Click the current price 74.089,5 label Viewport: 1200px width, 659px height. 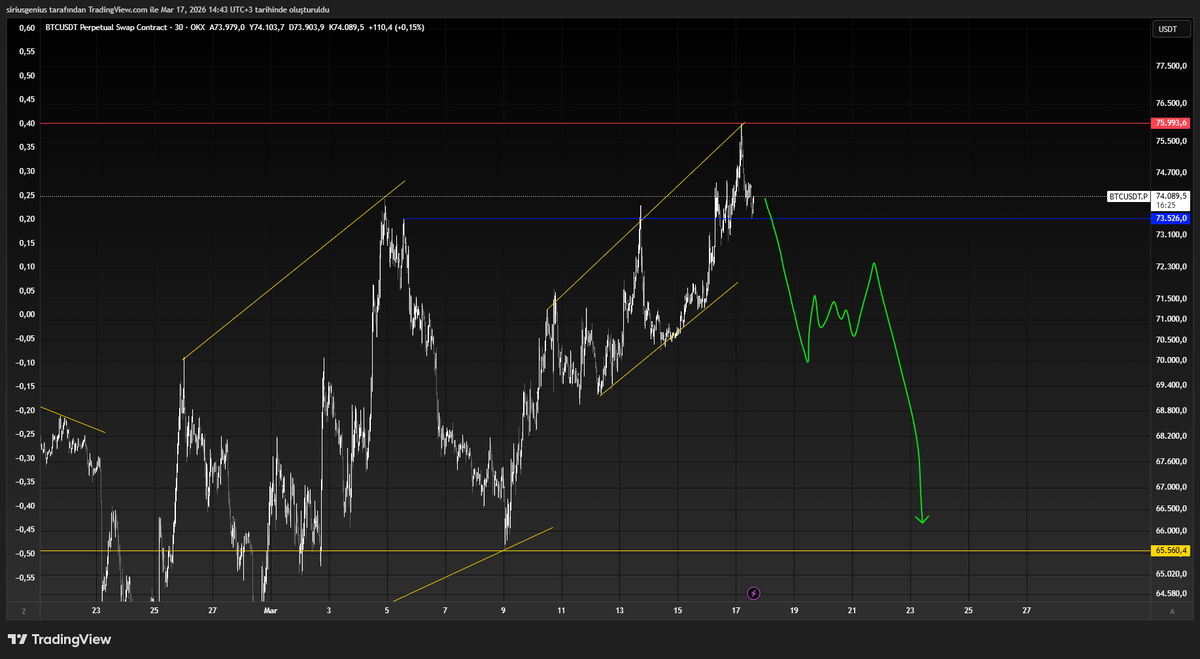1171,197
